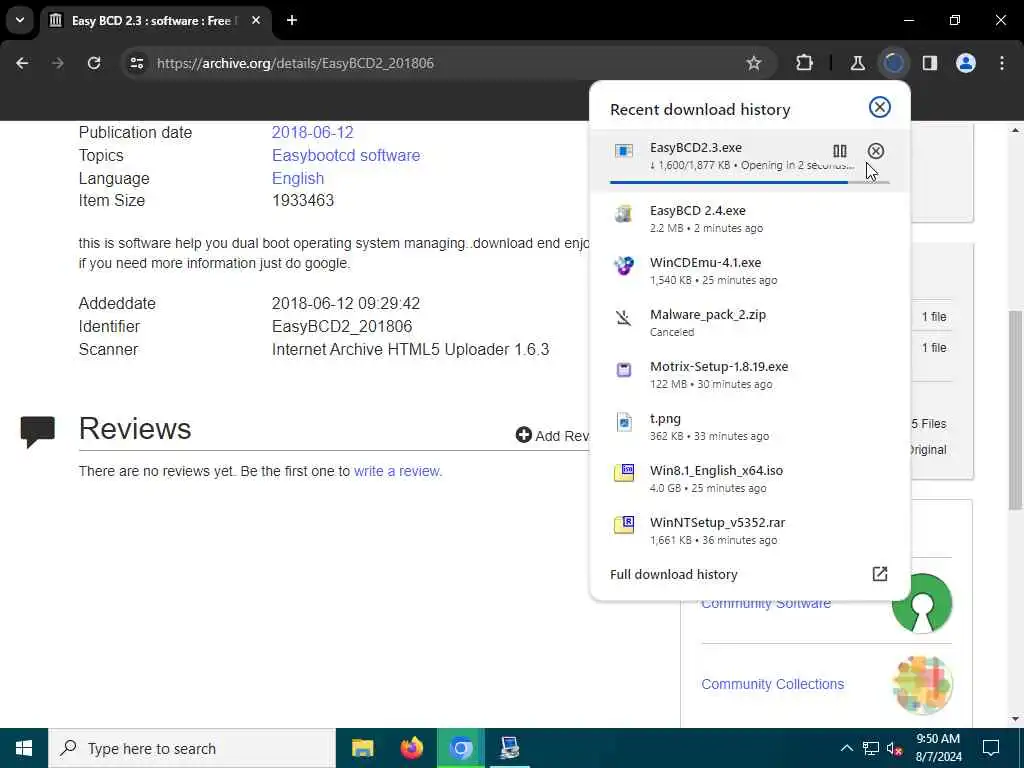
Task: Click Motrix-Setup-1.8.19.exe installer icon
Action: [624, 370]
